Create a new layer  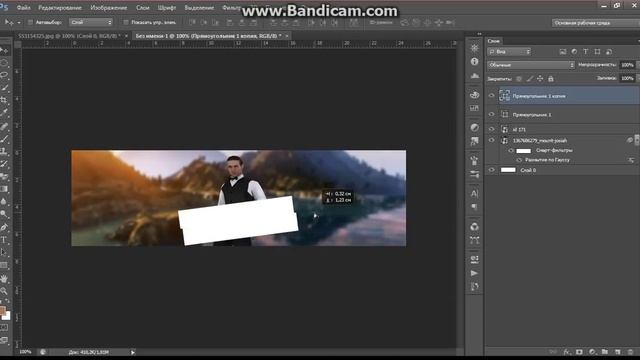(x=618, y=351)
